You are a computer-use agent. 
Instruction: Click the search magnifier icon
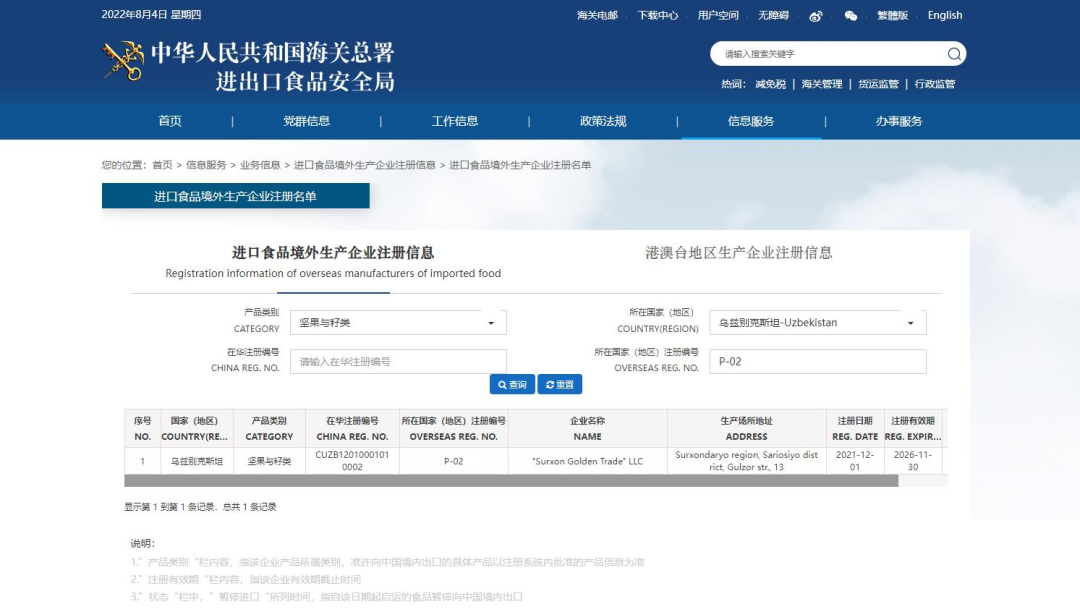[x=954, y=54]
